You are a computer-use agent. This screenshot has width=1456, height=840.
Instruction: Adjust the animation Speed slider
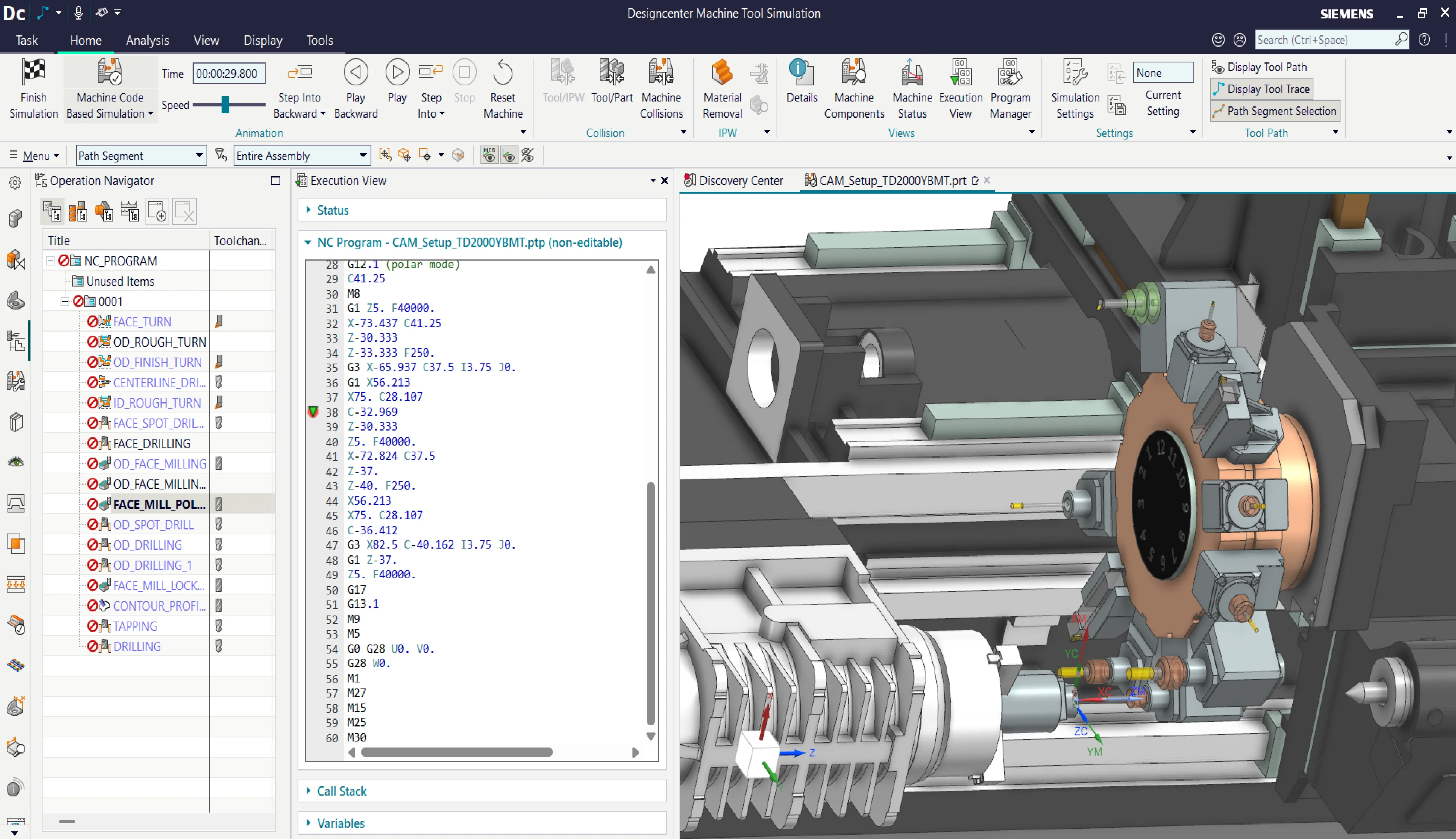pyautogui.click(x=225, y=105)
